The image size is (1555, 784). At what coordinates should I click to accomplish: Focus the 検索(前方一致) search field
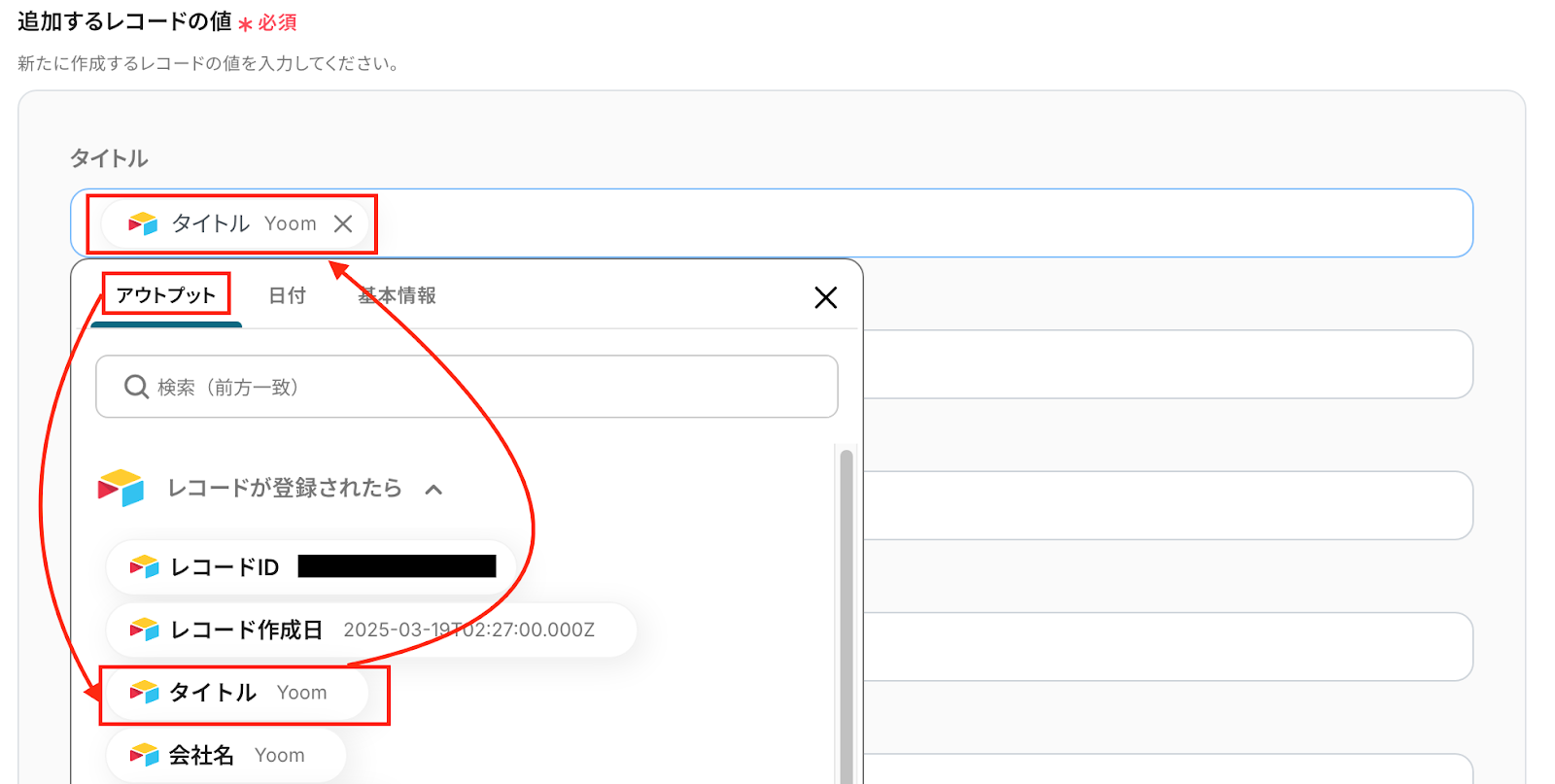point(466,387)
